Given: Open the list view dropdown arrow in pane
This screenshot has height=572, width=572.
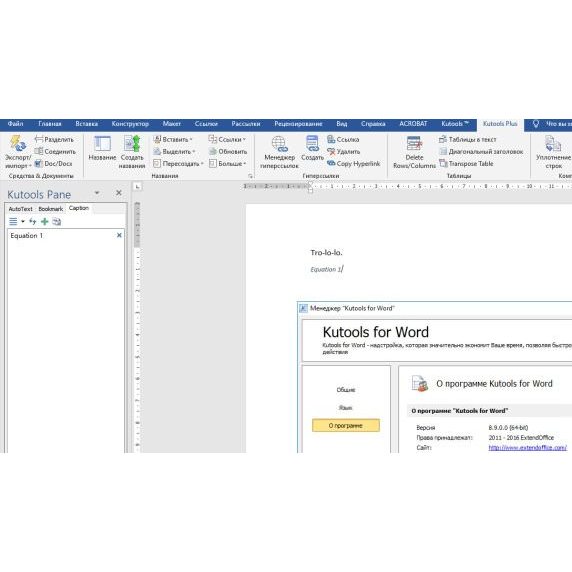Looking at the screenshot, I should point(23,221).
